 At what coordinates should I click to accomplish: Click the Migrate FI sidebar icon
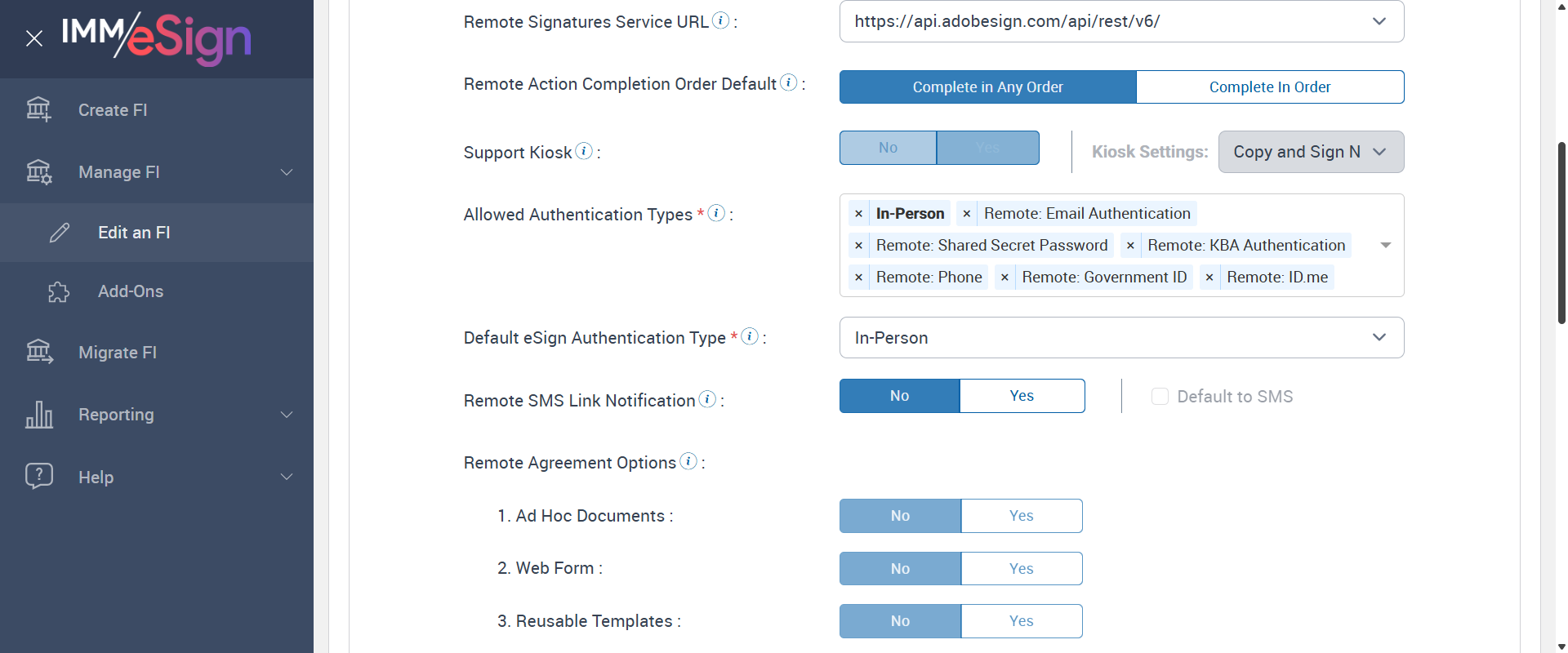click(38, 352)
